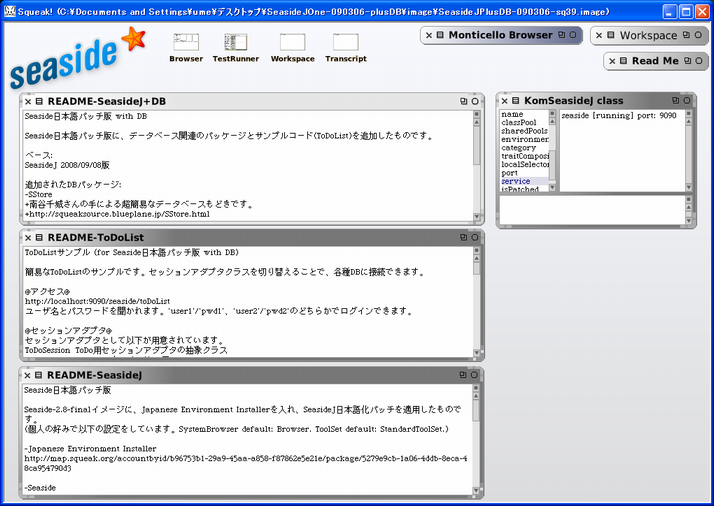Click up arrow in README-SeasideJ+DB scrollbar
This screenshot has width=714, height=506.
pos(477,122)
